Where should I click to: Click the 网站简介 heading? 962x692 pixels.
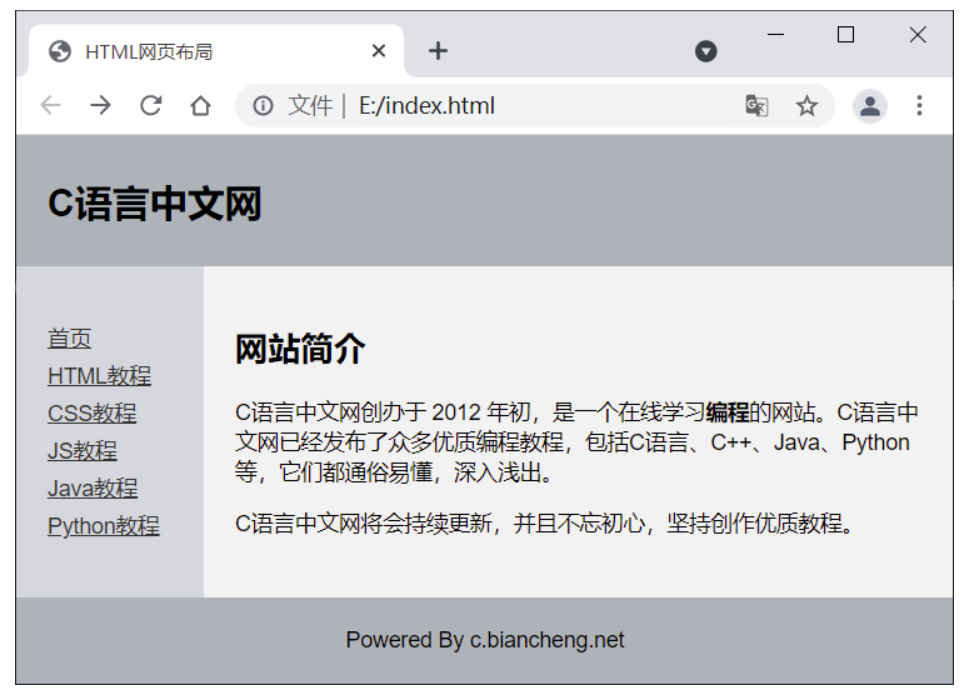click(x=300, y=349)
